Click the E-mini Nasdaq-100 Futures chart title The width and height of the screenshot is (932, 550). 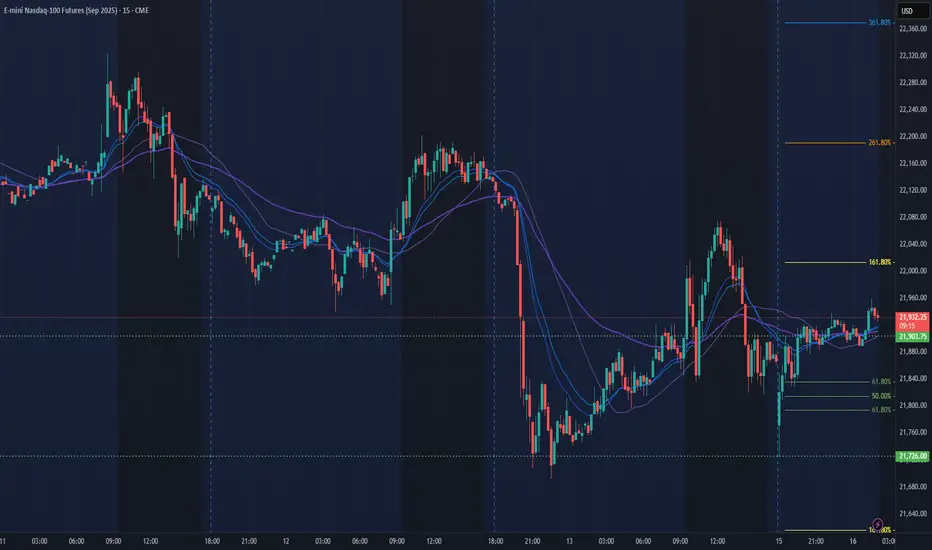click(x=76, y=10)
